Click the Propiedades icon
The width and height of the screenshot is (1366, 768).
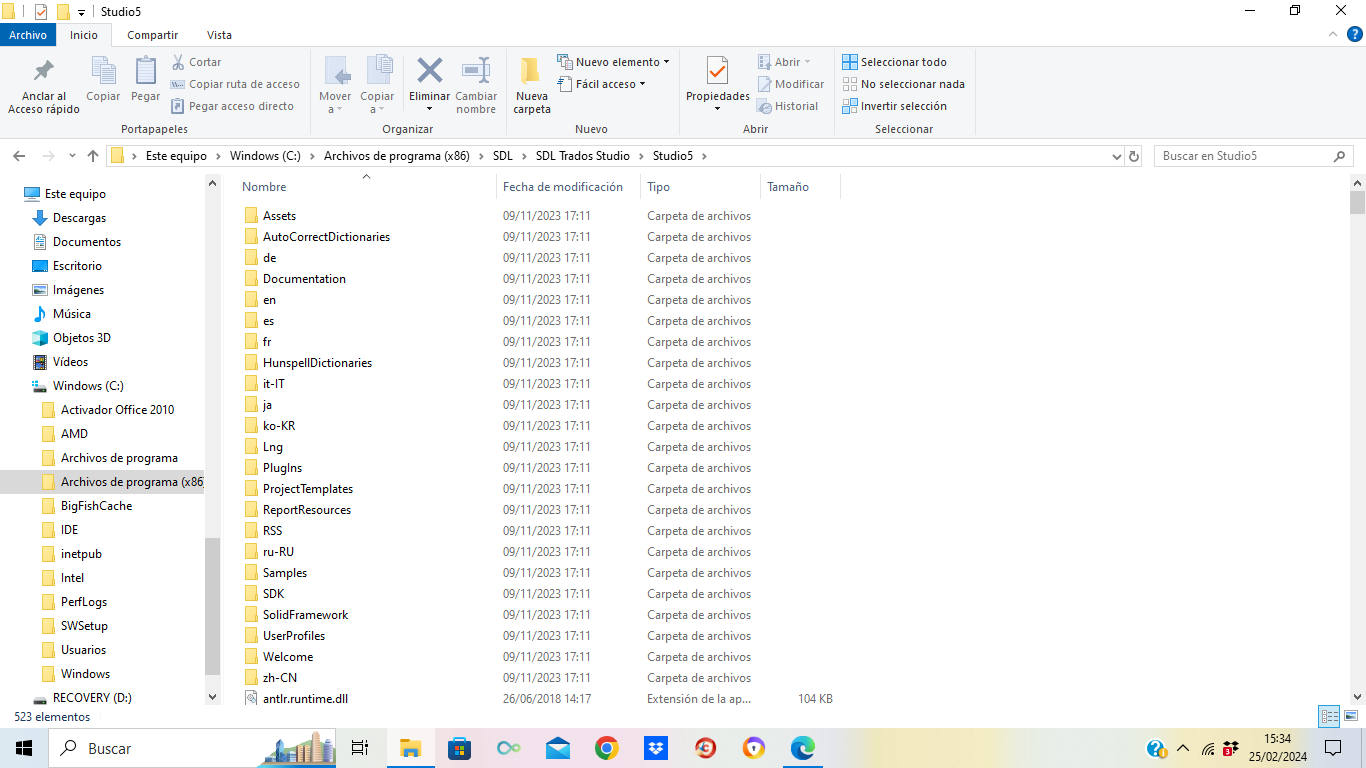click(x=717, y=71)
